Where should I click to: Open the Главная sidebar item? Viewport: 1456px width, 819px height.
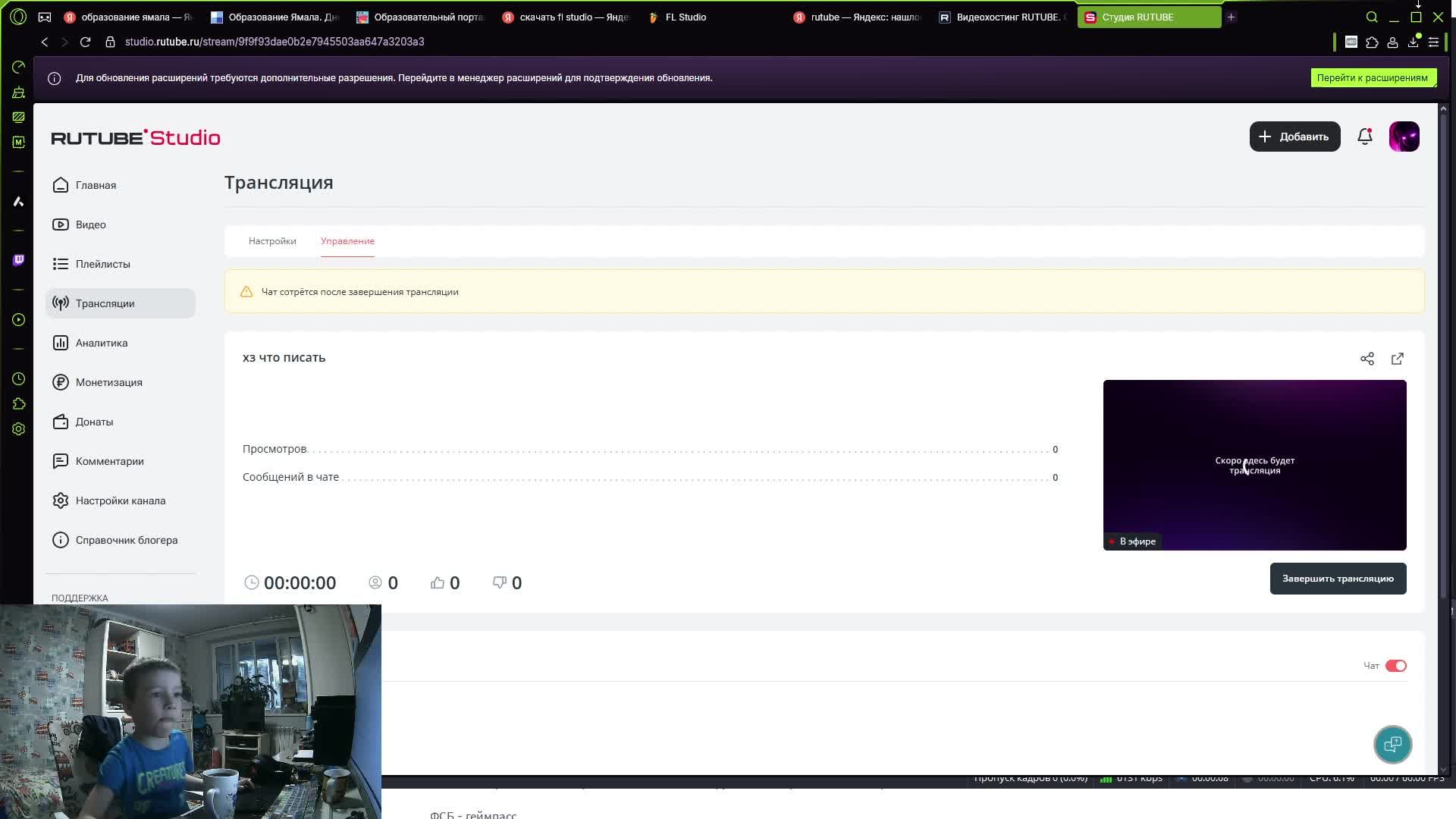(120, 185)
